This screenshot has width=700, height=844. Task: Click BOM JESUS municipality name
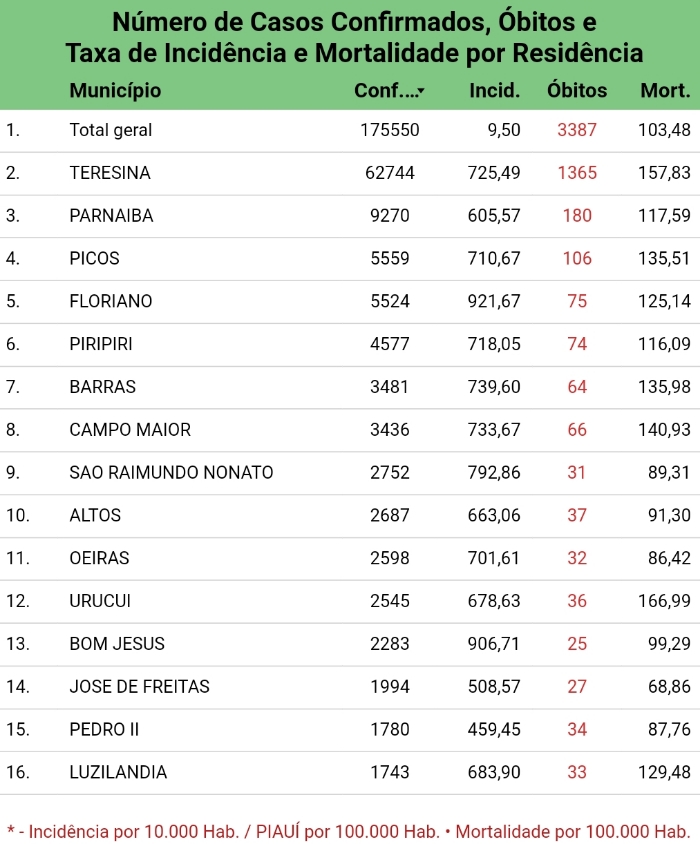117,644
